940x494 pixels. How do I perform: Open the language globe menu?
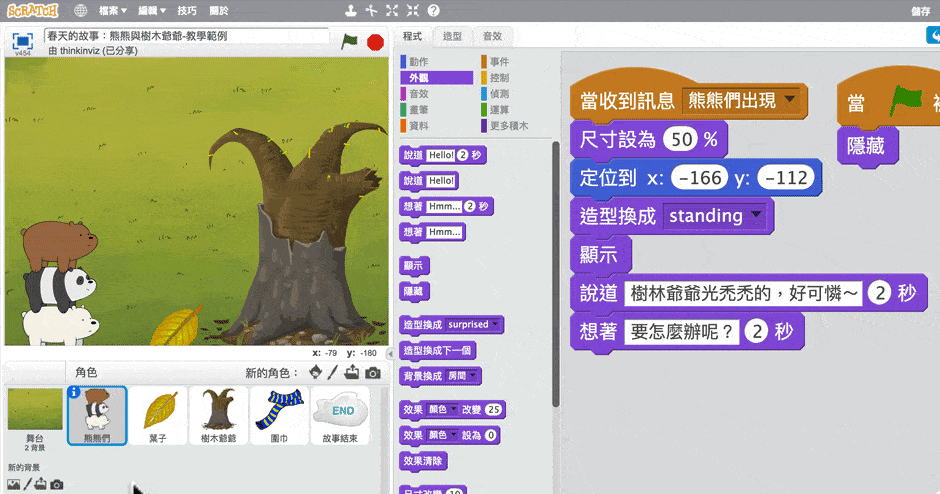(x=80, y=10)
